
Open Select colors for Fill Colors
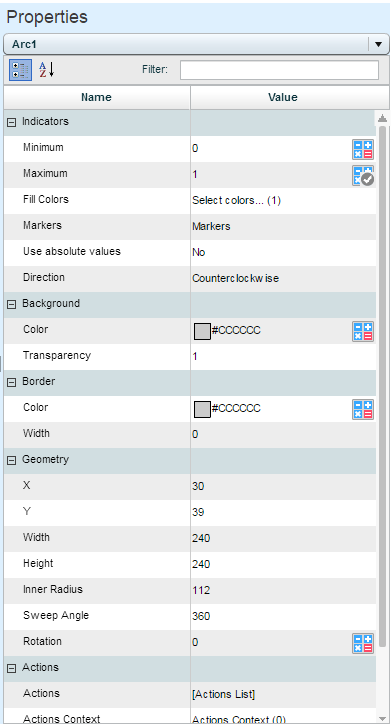236,200
